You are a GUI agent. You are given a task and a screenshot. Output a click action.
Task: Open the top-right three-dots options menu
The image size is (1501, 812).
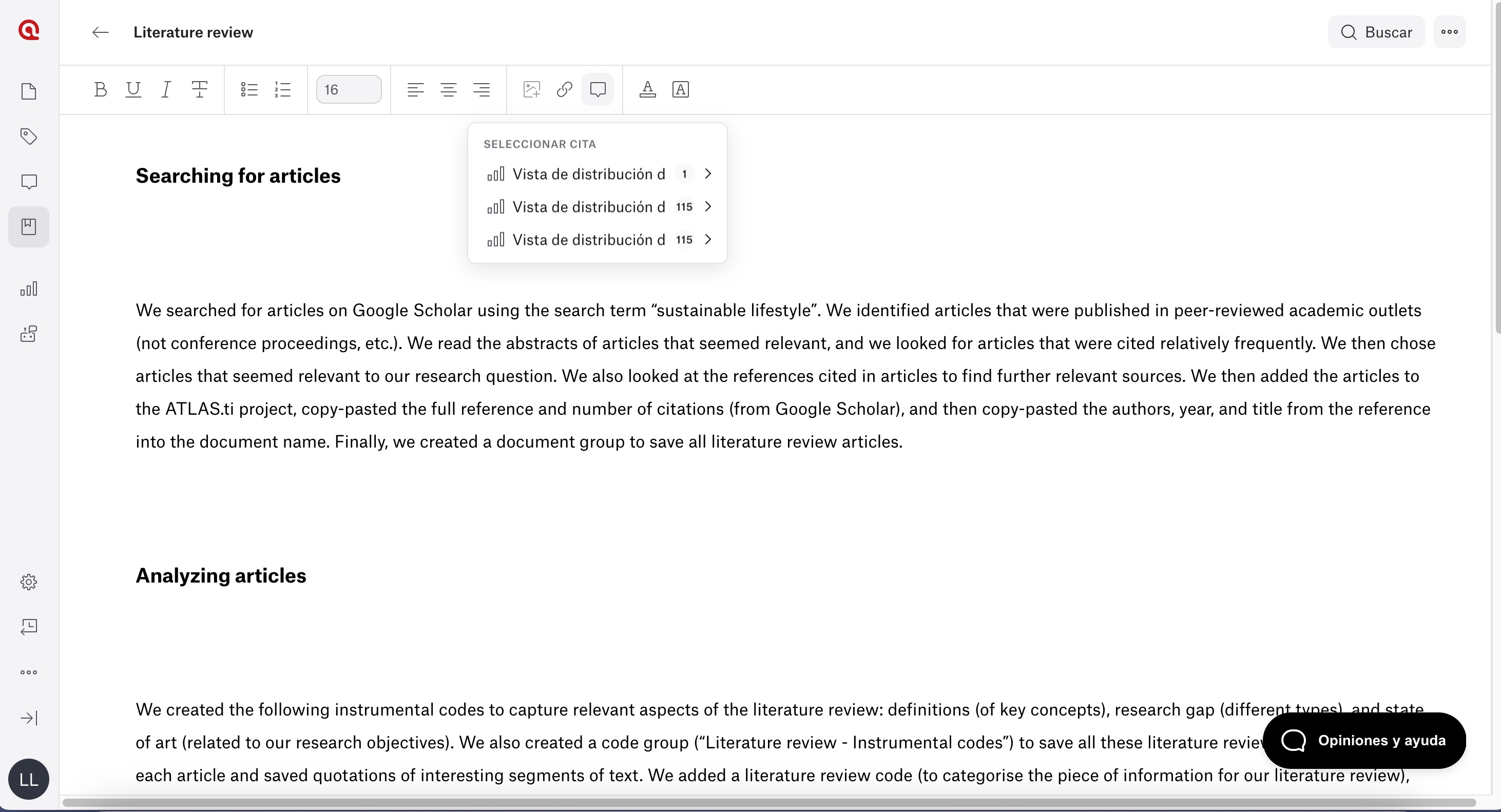point(1449,32)
